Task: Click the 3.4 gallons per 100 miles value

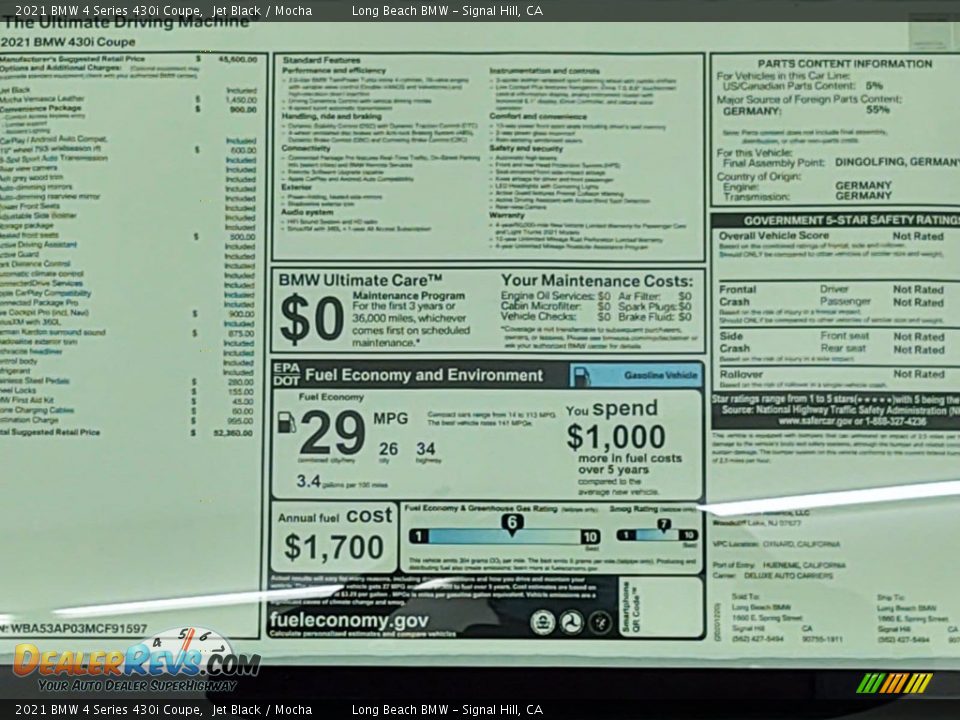Action: [x=309, y=481]
